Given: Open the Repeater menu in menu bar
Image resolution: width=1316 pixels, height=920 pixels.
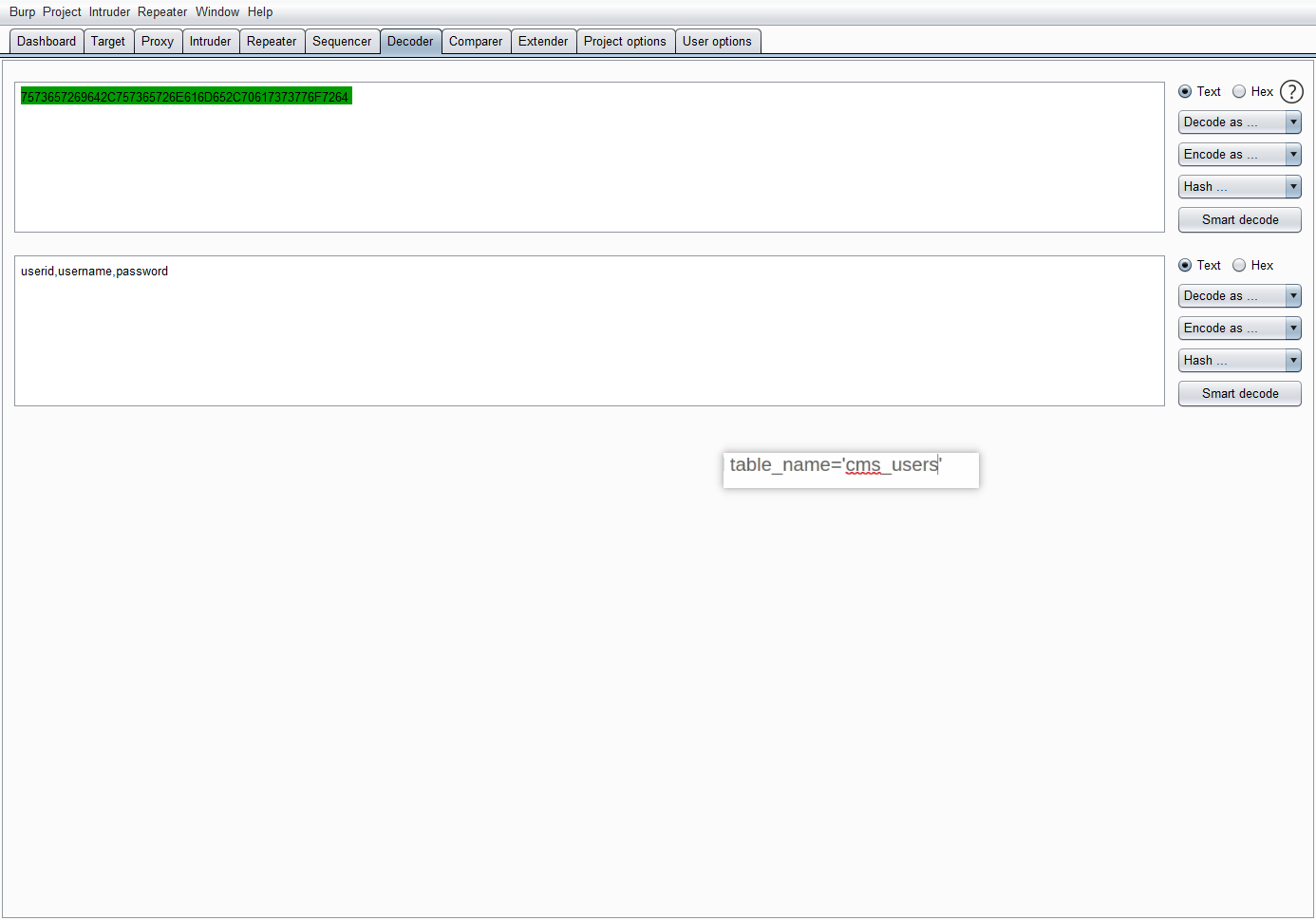Looking at the screenshot, I should 162,12.
